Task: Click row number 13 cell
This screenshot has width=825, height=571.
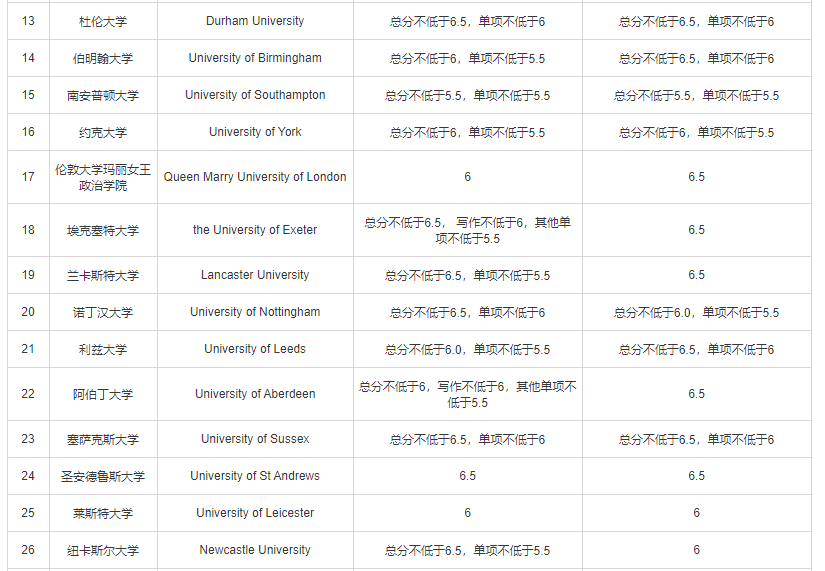Action: (28, 21)
